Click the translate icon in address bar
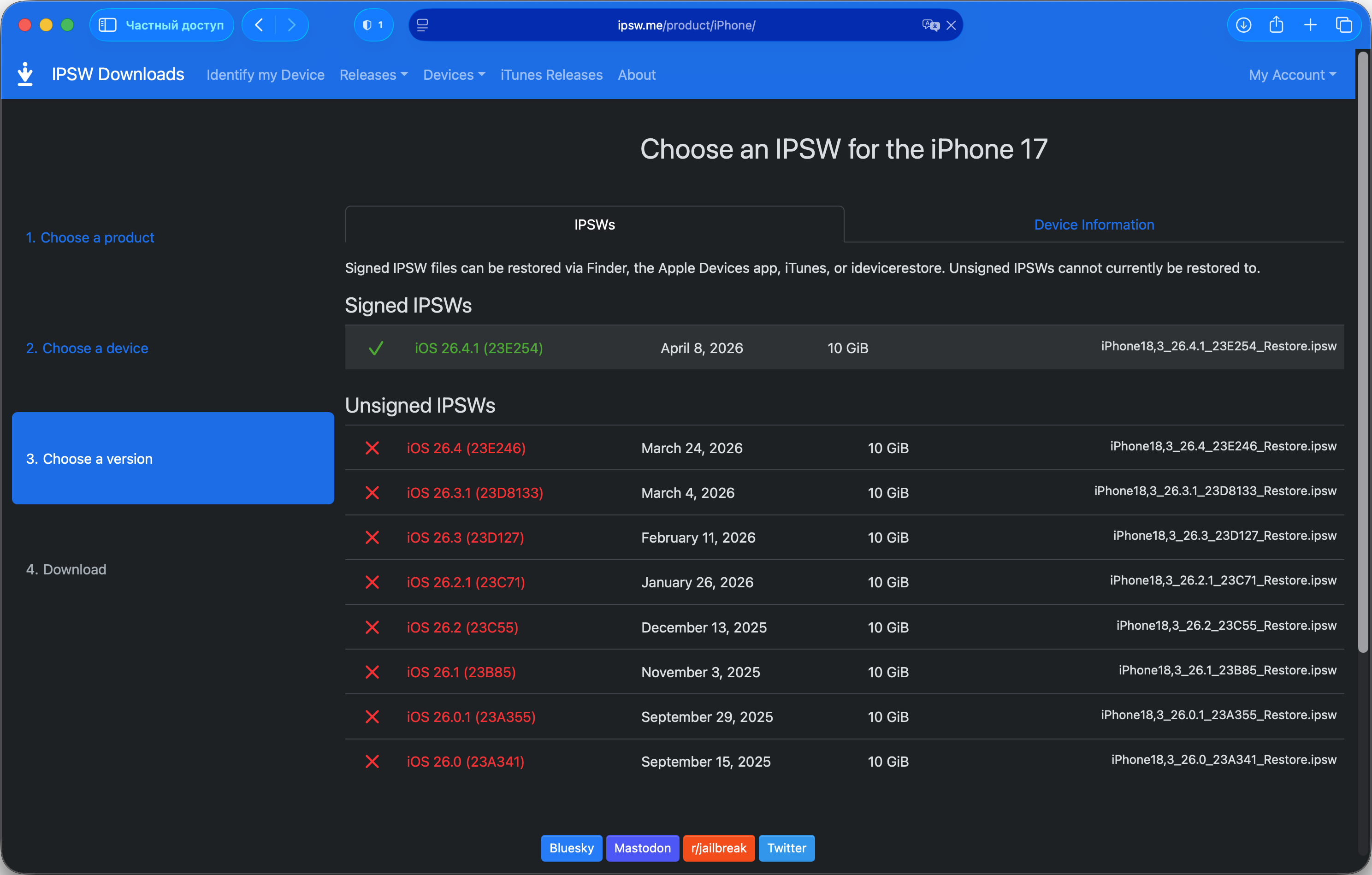 (x=930, y=25)
